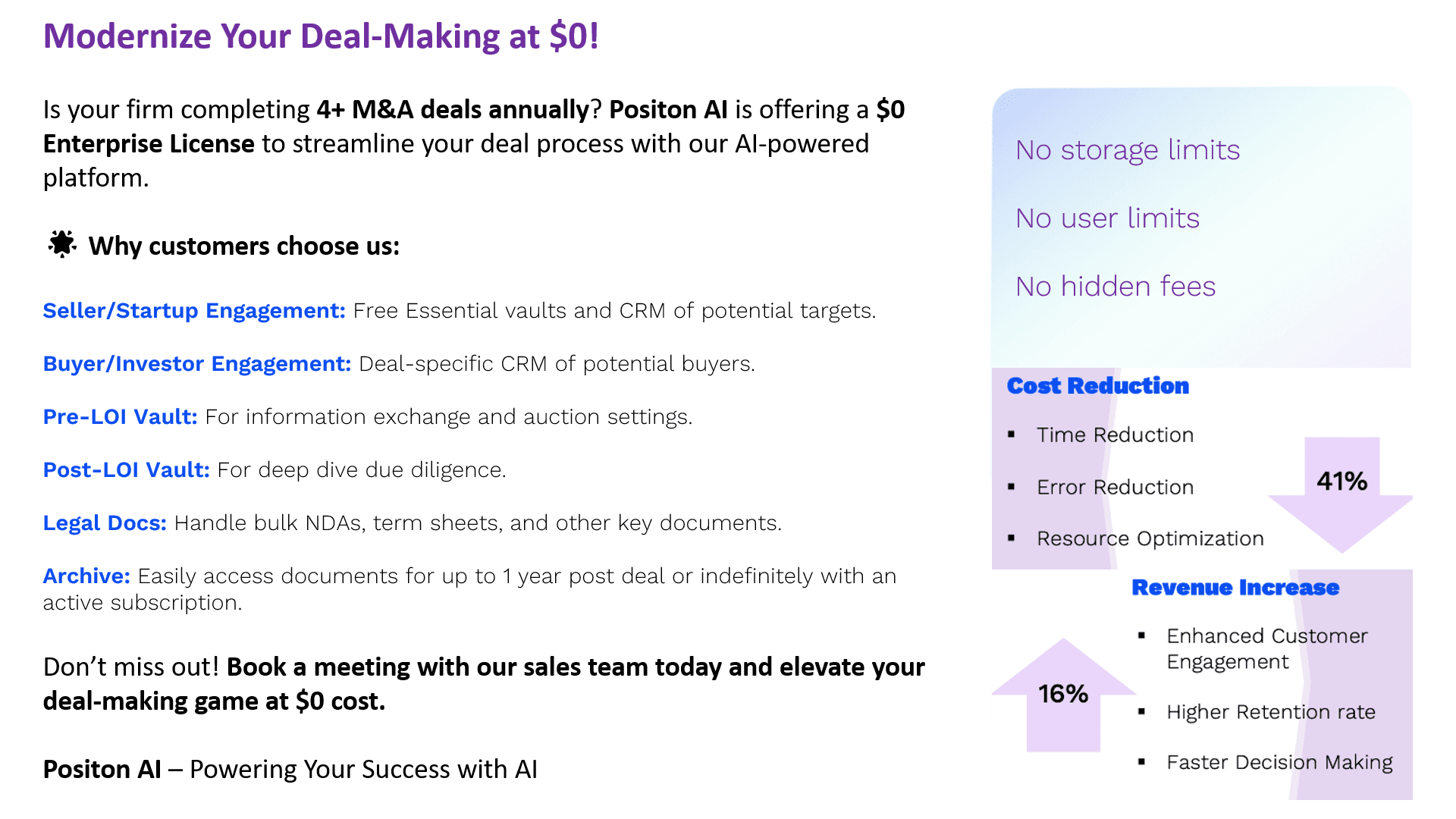The image size is (1456, 819).
Task: Select the Buyer/Investor Engagement heading
Action: (197, 364)
